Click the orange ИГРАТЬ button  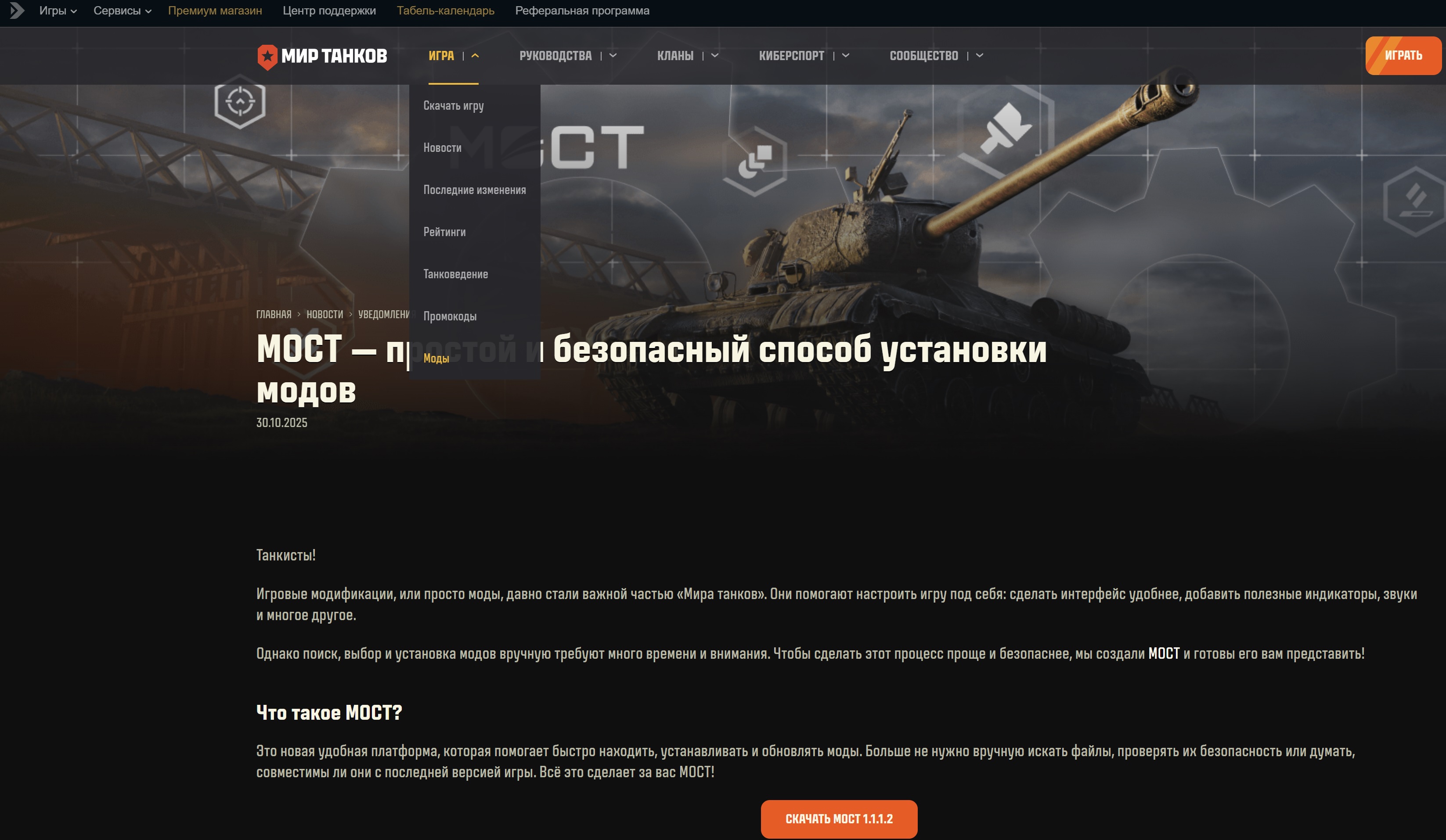coord(1403,56)
